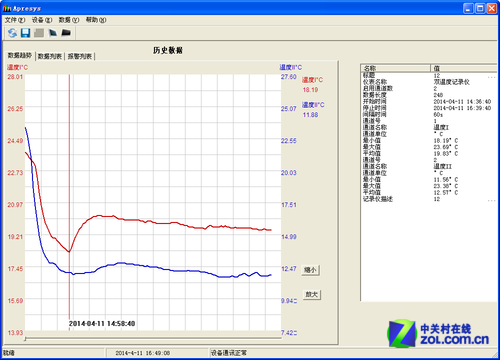Select the 仪表名称 row in property list

(429, 82)
